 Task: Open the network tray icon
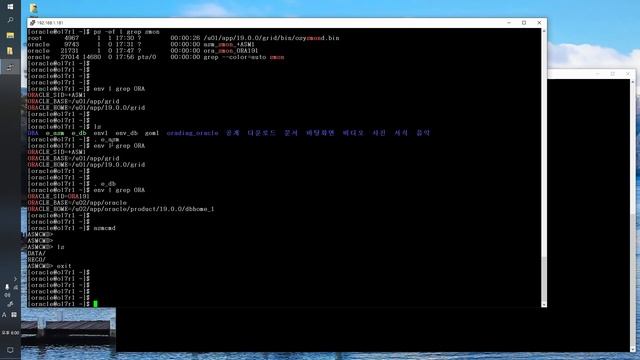tap(16, 287)
